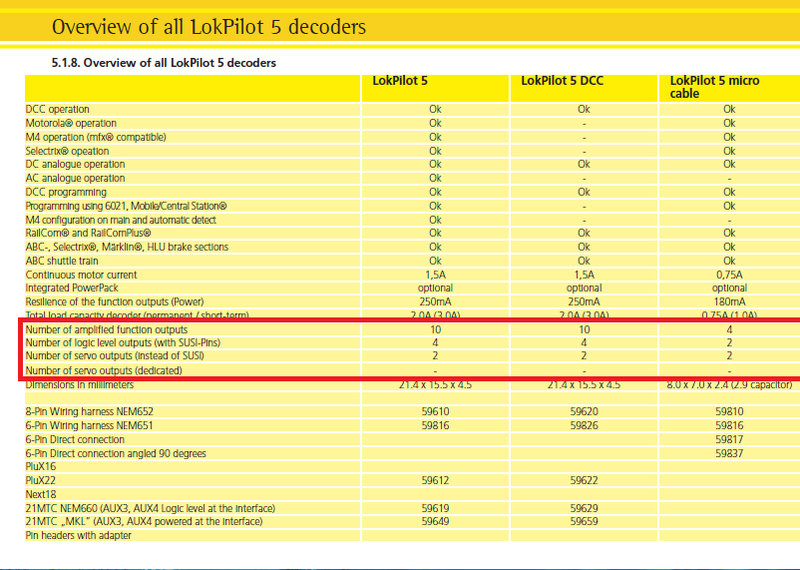Click part number '59629'
The image size is (800, 570).
pyautogui.click(x=584, y=508)
